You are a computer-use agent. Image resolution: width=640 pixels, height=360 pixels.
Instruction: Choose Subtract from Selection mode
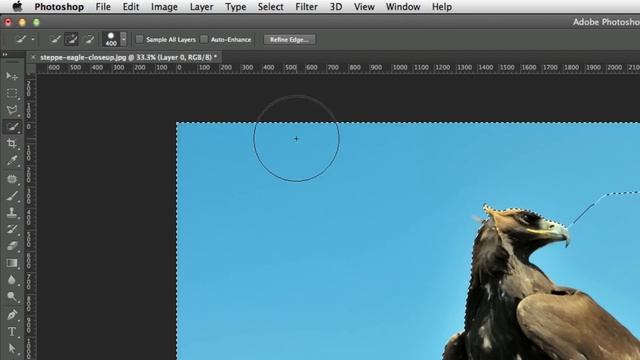pos(89,40)
